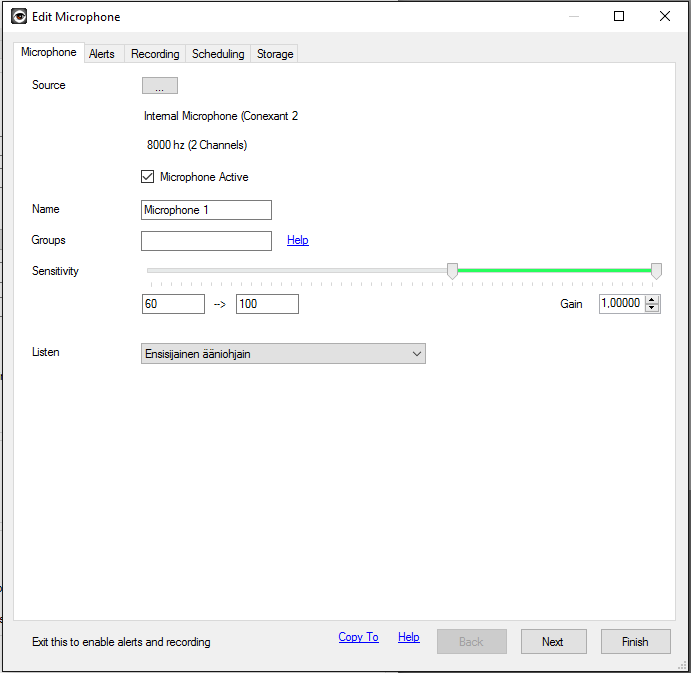Screen dimensions: 691x673
Task: Click the Copy To link
Action: pos(358,637)
